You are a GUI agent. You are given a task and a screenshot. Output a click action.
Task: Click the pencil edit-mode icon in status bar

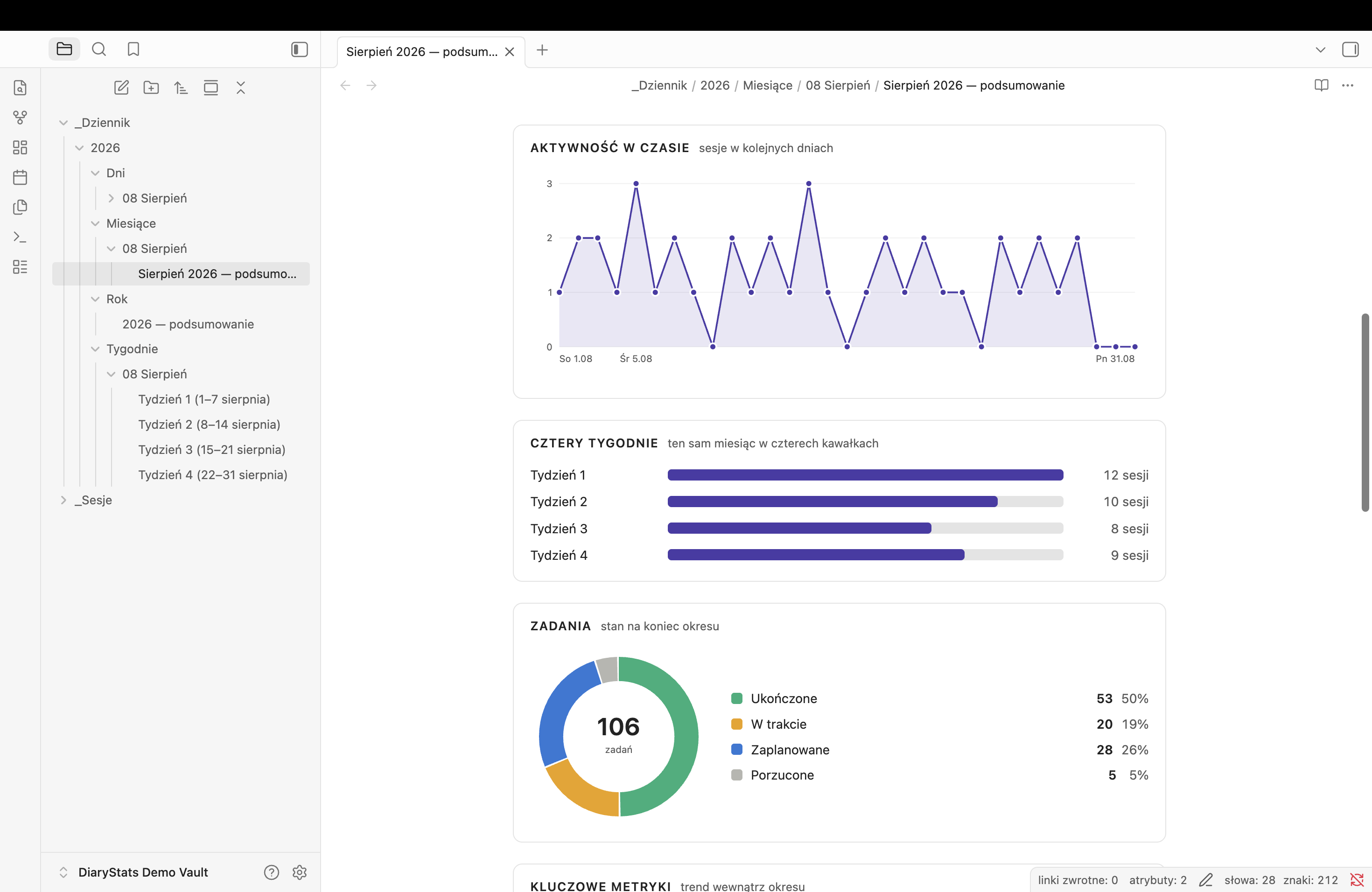click(1206, 880)
